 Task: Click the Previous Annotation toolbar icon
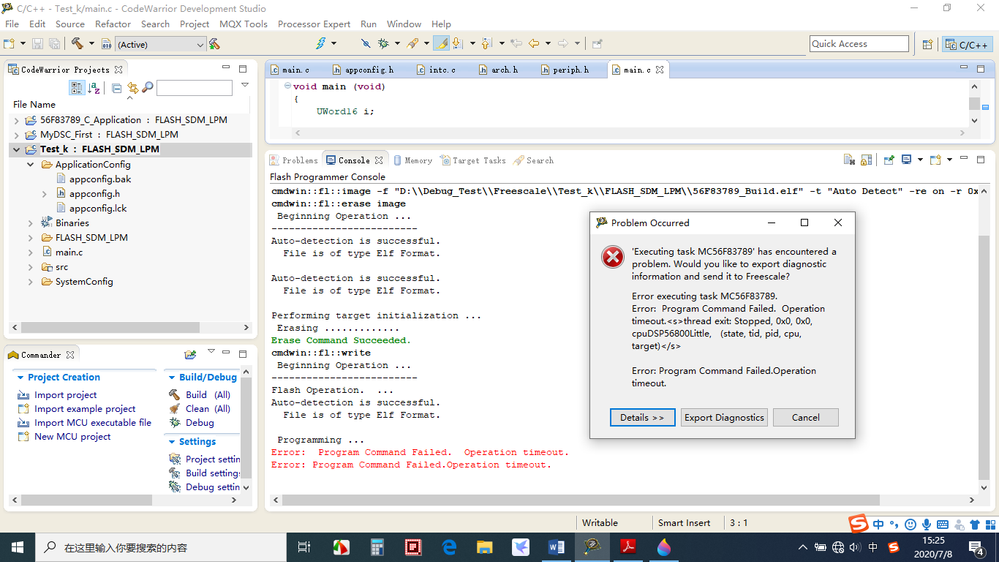pos(487,43)
